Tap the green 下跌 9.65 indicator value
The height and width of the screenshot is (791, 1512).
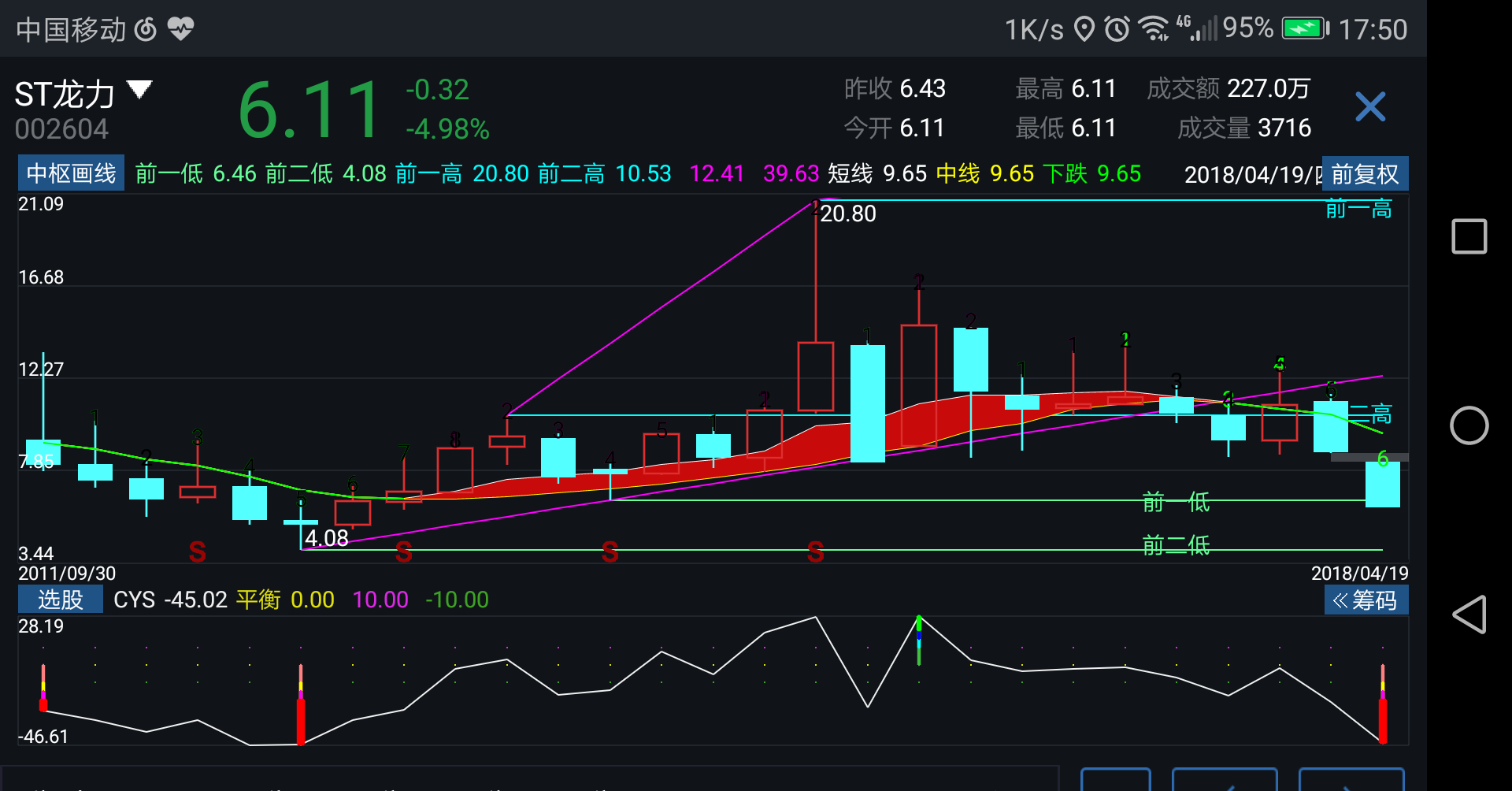pyautogui.click(x=1091, y=173)
